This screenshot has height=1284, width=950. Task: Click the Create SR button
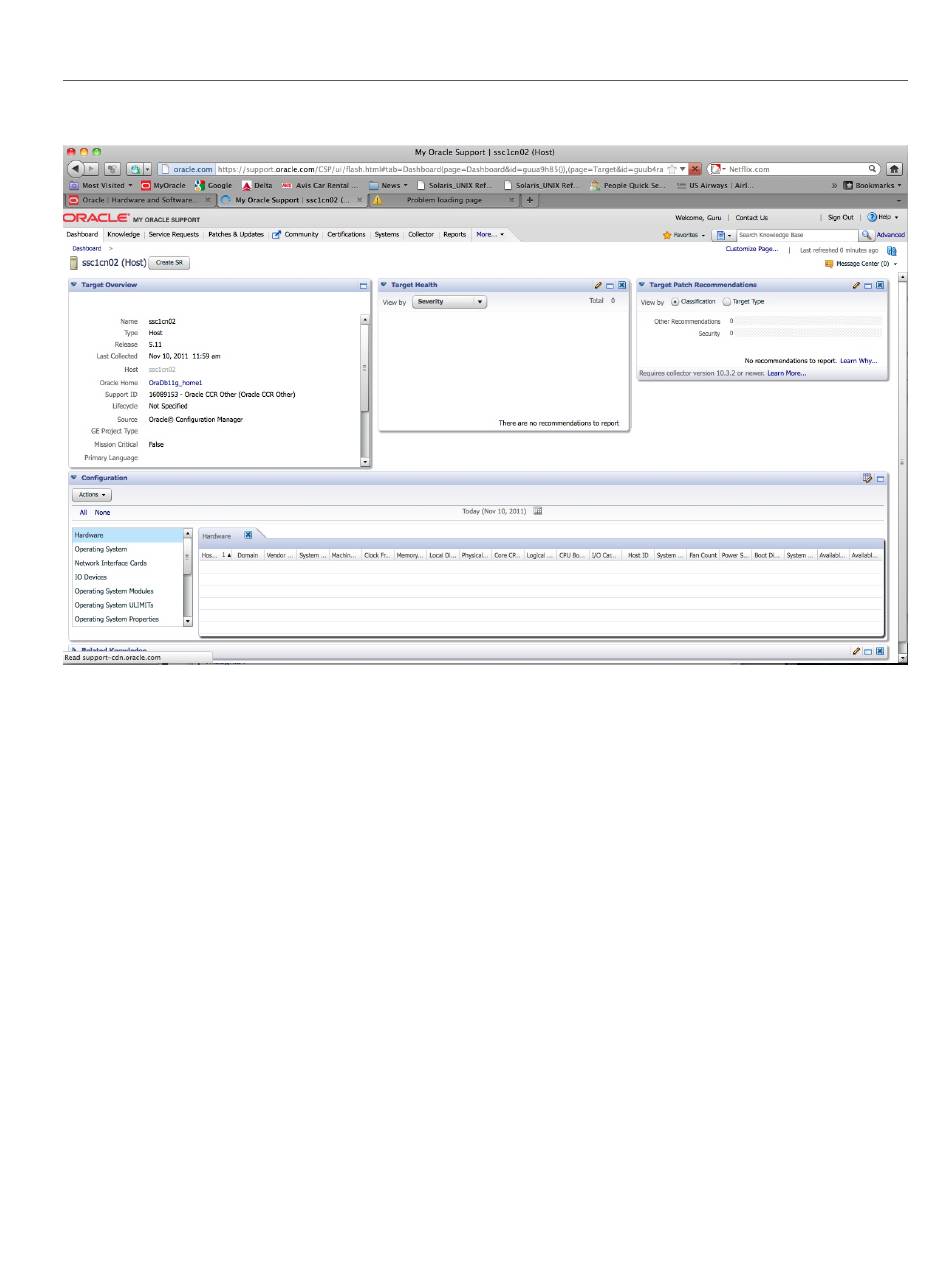[168, 263]
